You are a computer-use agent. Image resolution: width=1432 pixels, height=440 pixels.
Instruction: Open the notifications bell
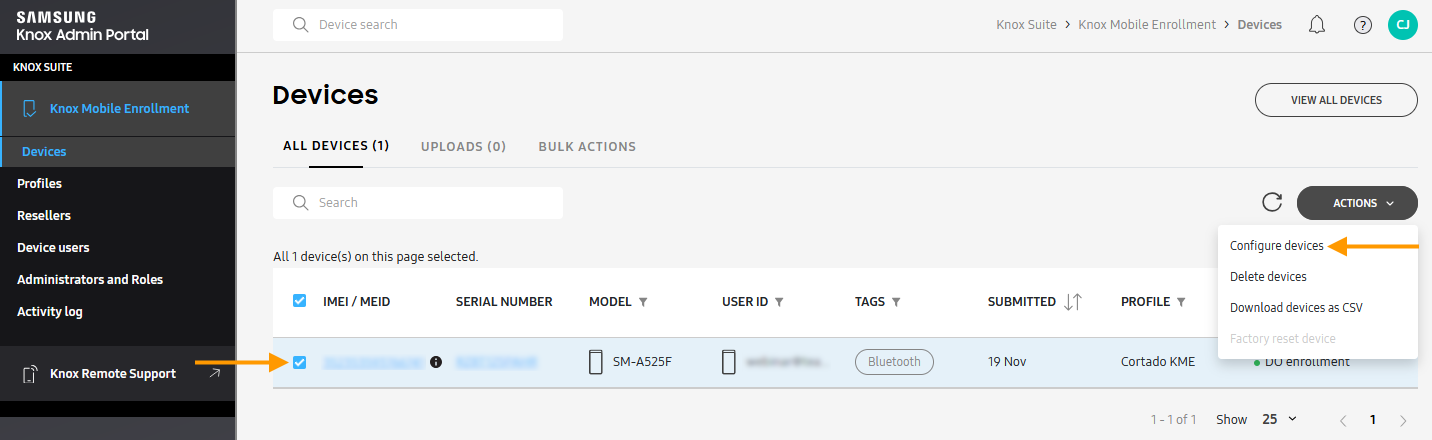coord(1317,25)
